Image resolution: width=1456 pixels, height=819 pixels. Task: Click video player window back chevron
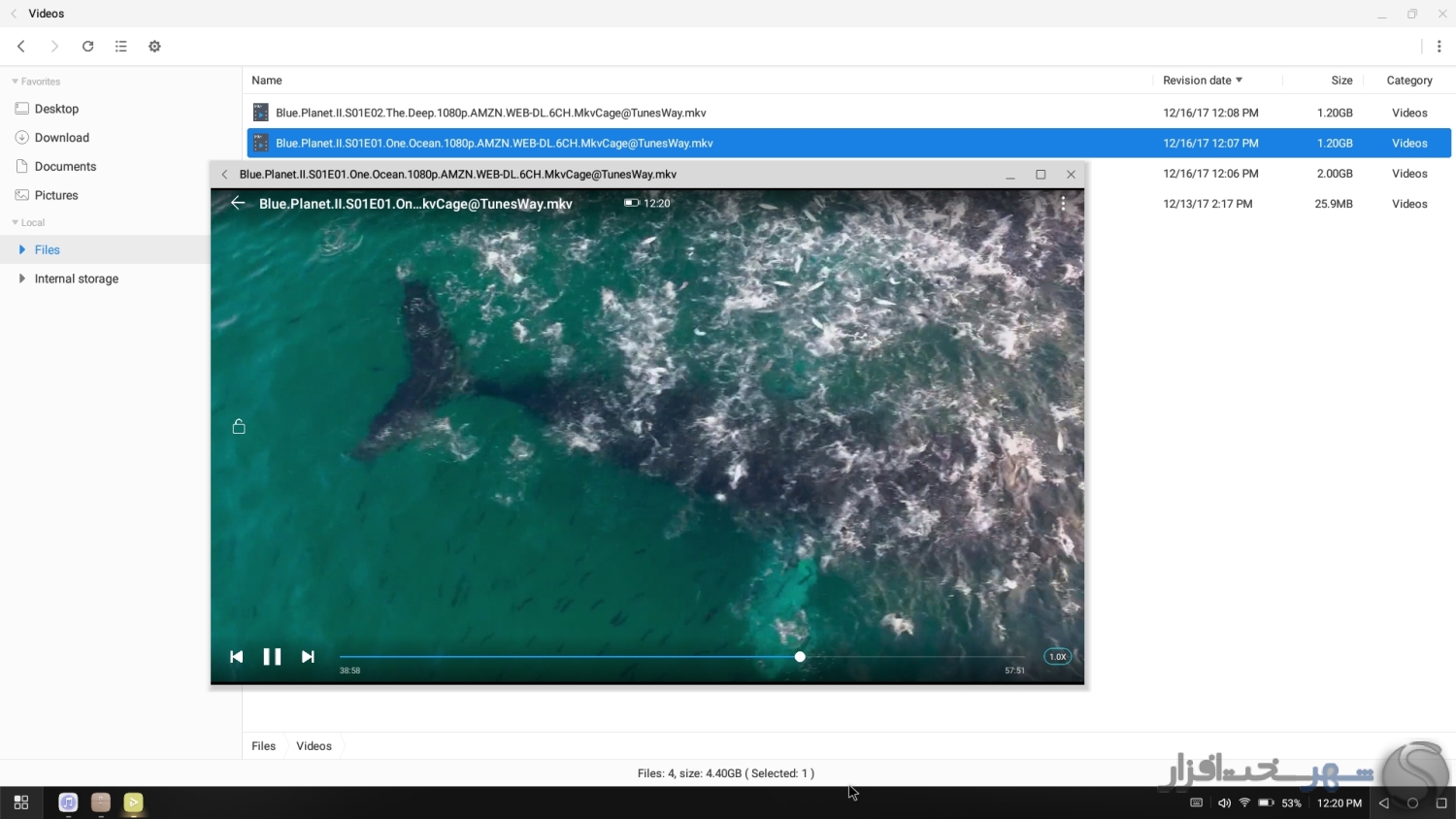point(224,175)
